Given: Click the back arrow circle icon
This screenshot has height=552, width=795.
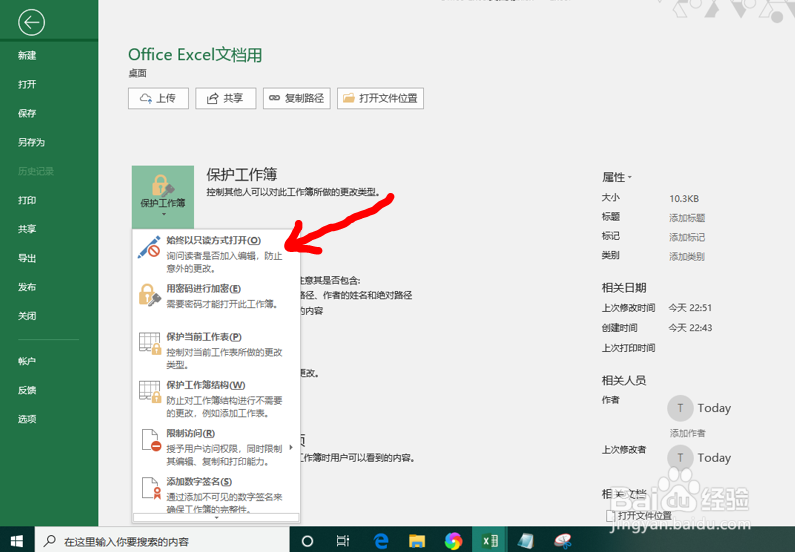Looking at the screenshot, I should 31,22.
